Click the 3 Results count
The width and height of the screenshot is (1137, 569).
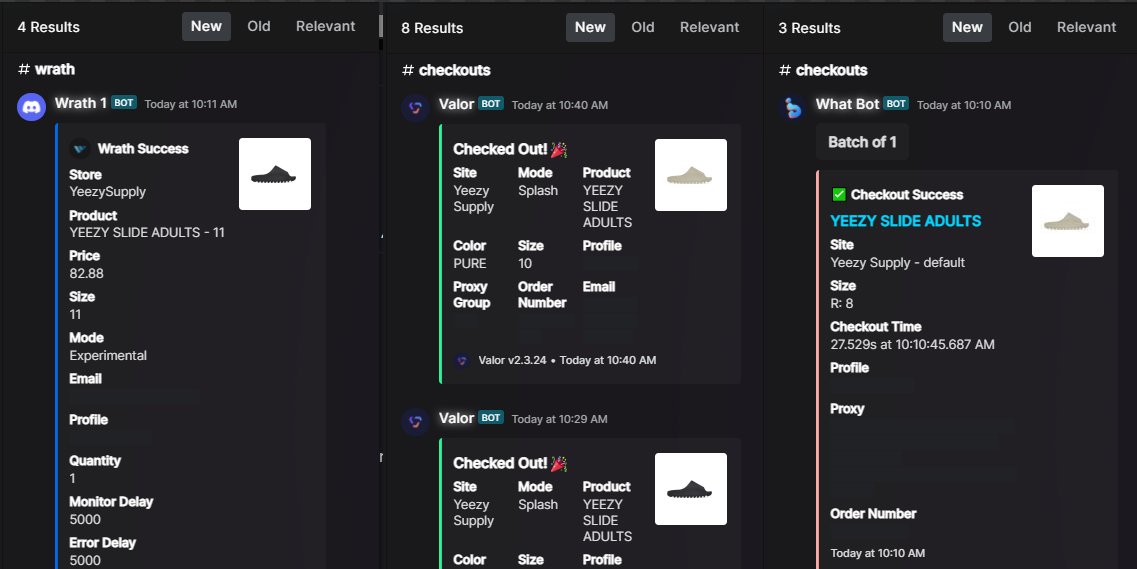(809, 28)
